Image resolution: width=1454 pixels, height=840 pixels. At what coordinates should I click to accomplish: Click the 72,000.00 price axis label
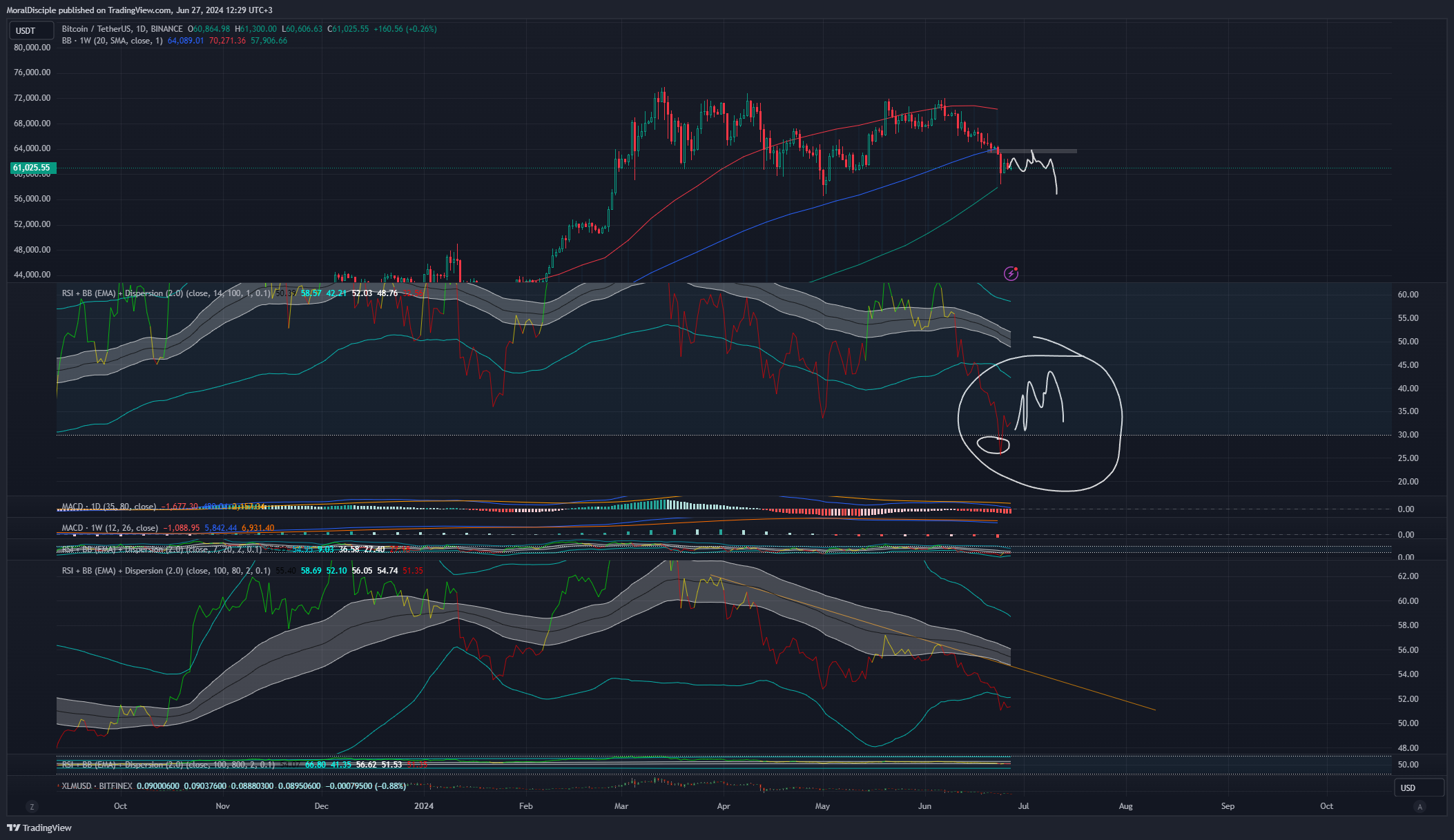(32, 98)
